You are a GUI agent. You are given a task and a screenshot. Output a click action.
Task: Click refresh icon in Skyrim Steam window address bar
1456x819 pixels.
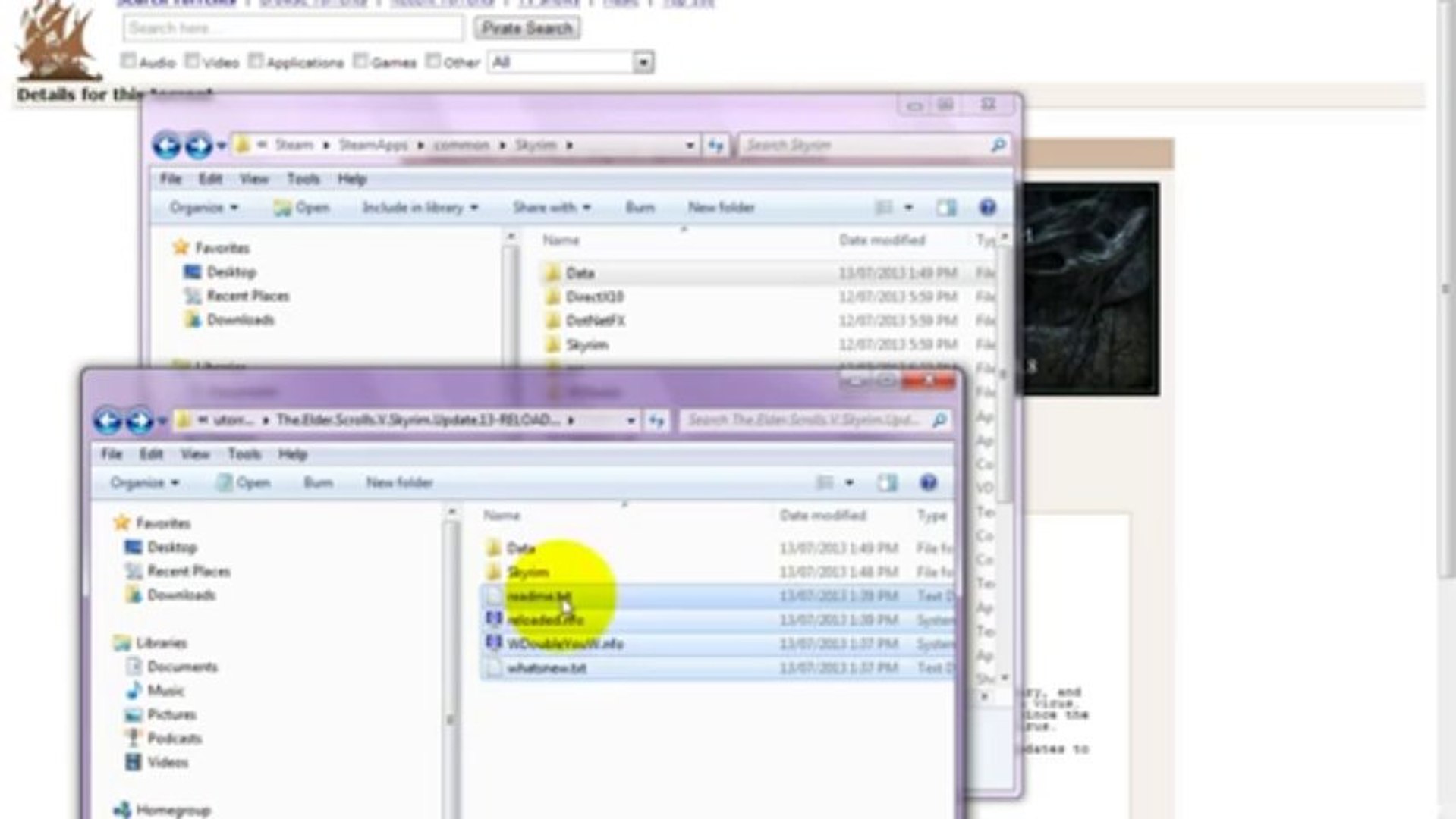pyautogui.click(x=715, y=145)
